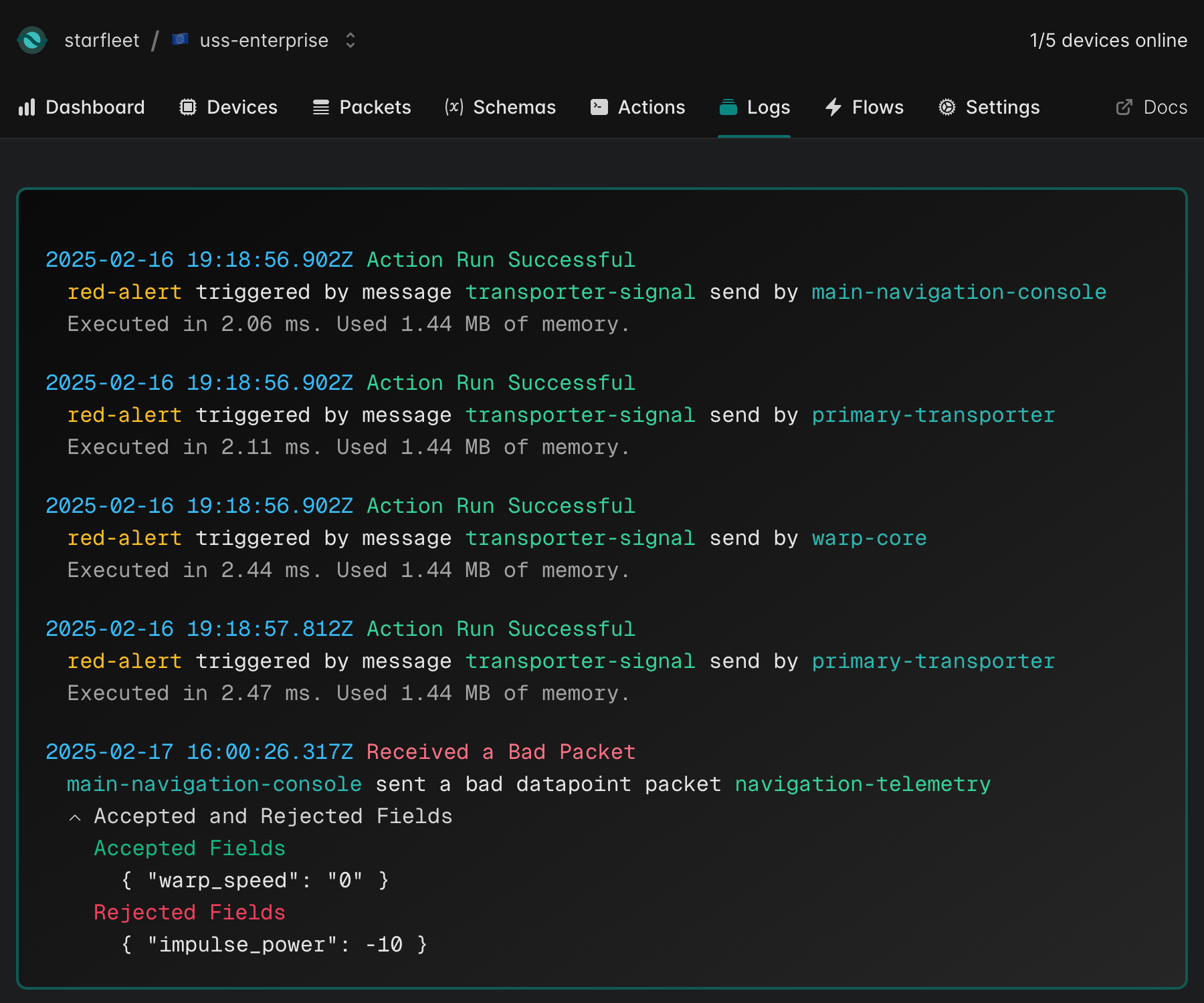
Task: Click the Dashboard bar chart icon
Action: [27, 108]
